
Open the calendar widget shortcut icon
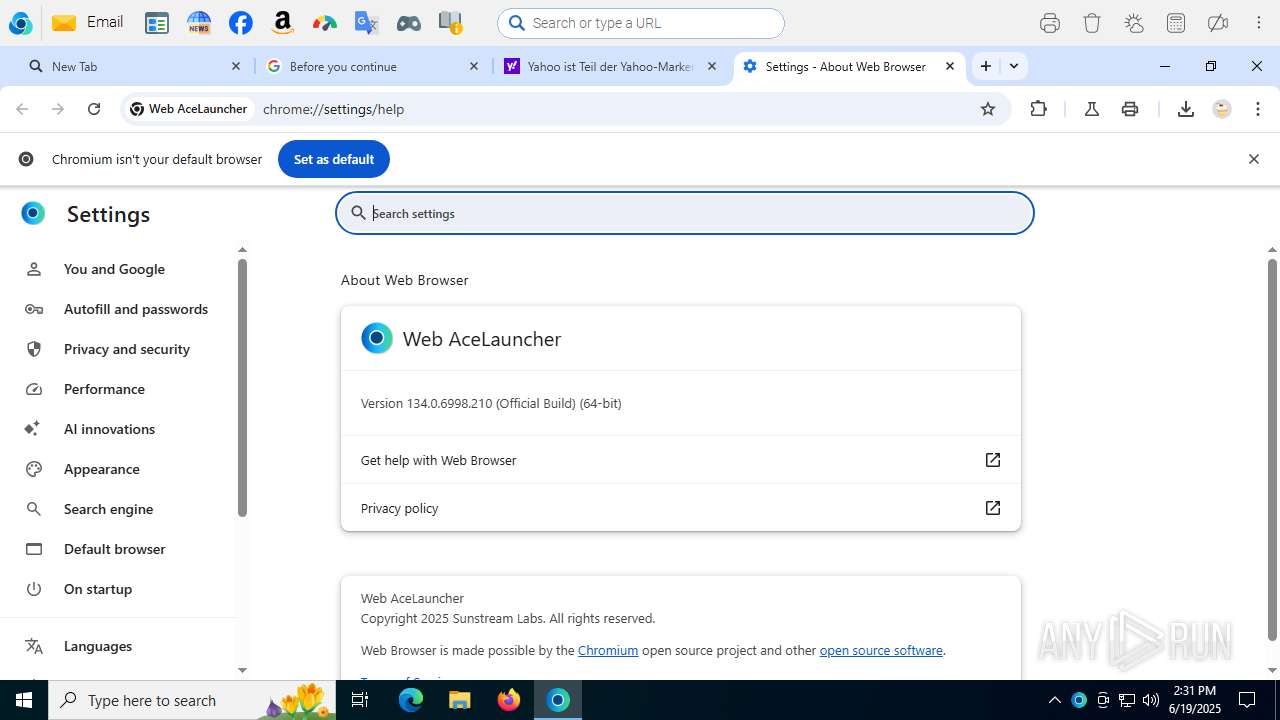157,23
